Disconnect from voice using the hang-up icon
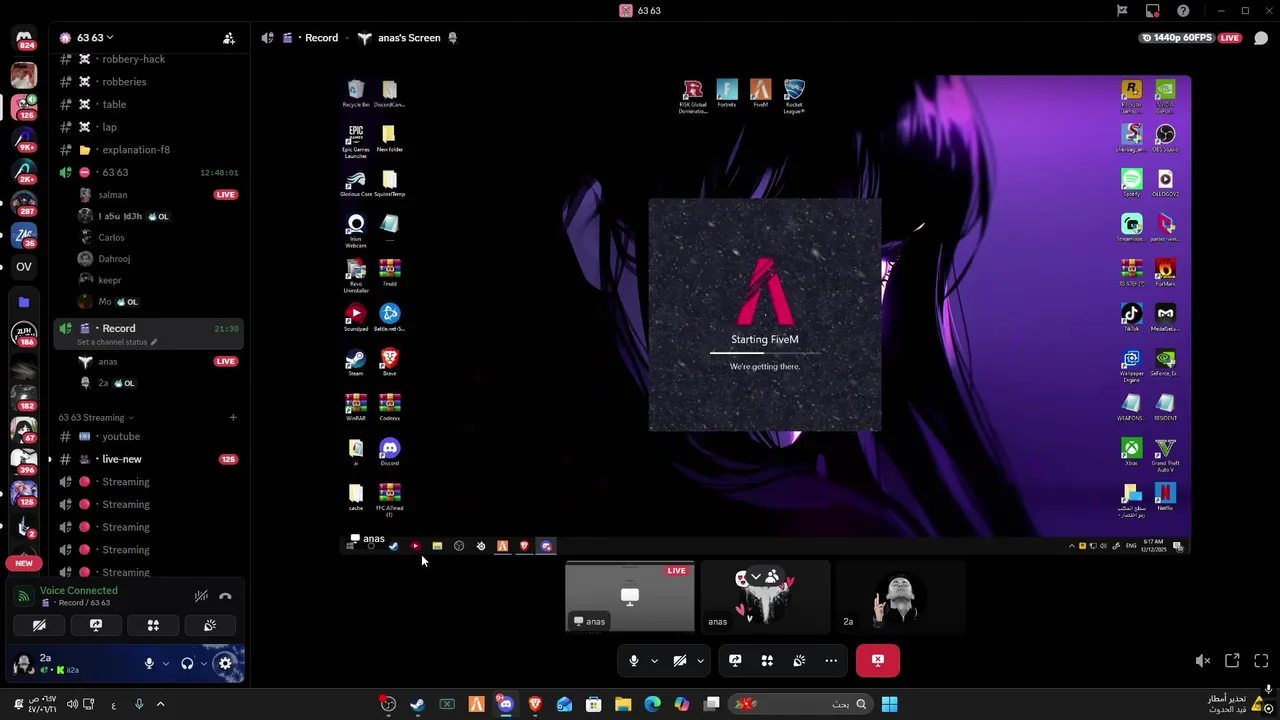 (x=225, y=596)
